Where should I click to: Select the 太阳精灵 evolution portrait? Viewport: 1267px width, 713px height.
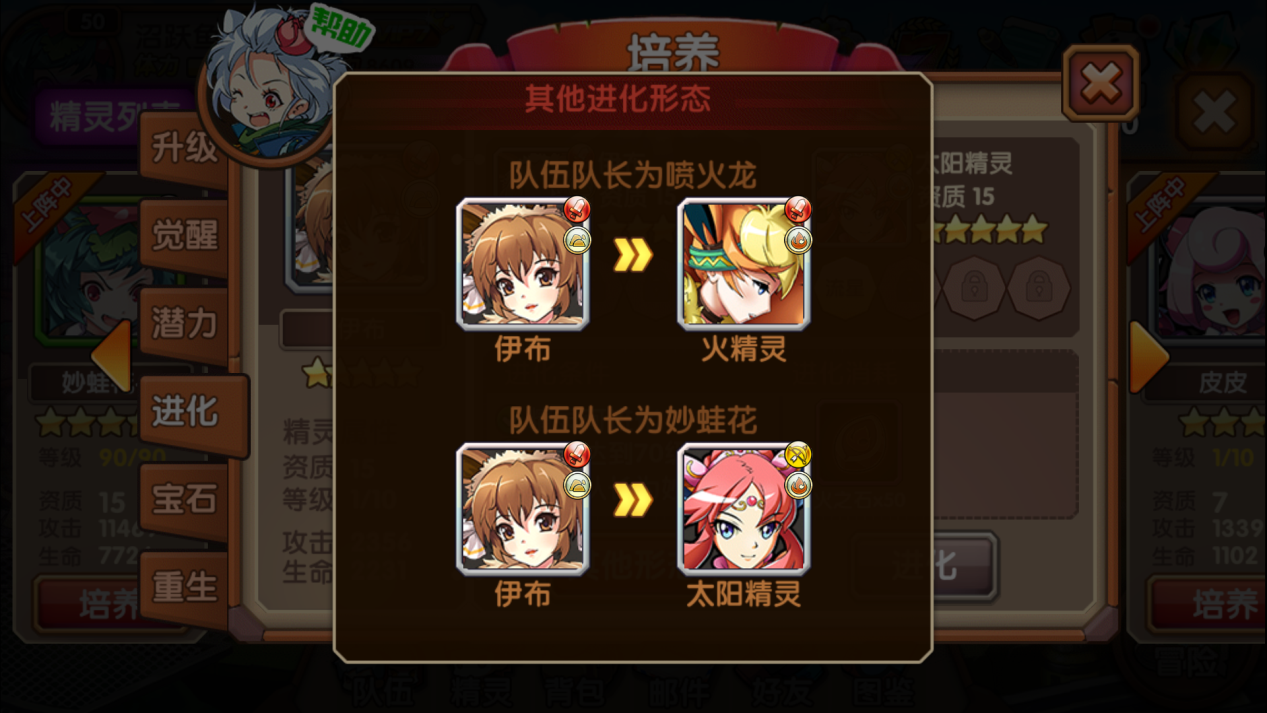point(743,509)
